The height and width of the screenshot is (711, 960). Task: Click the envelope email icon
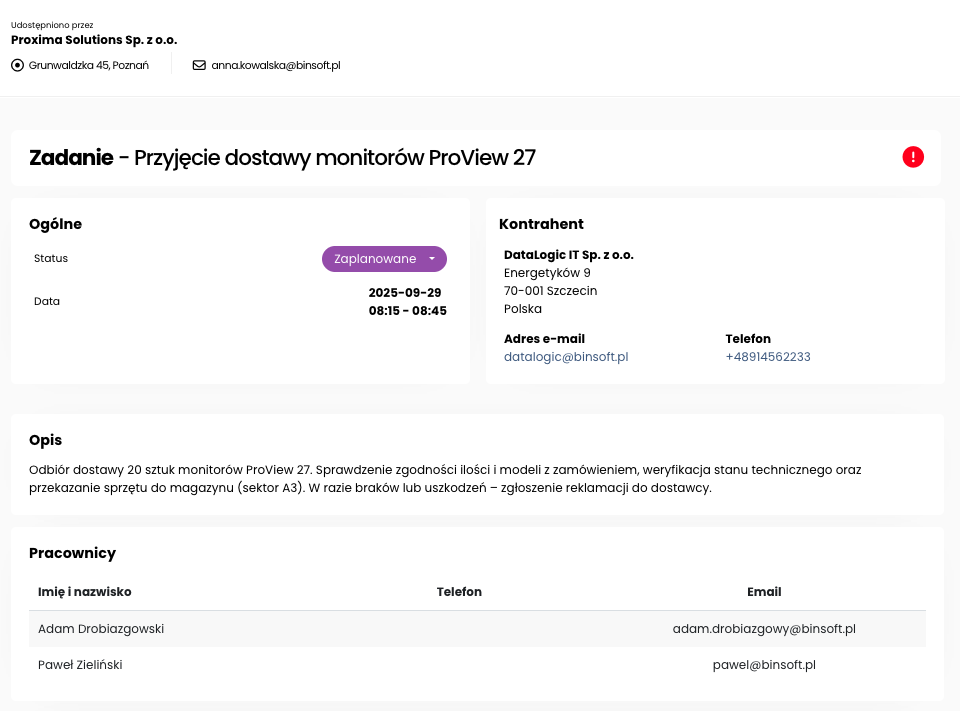[x=199, y=66]
